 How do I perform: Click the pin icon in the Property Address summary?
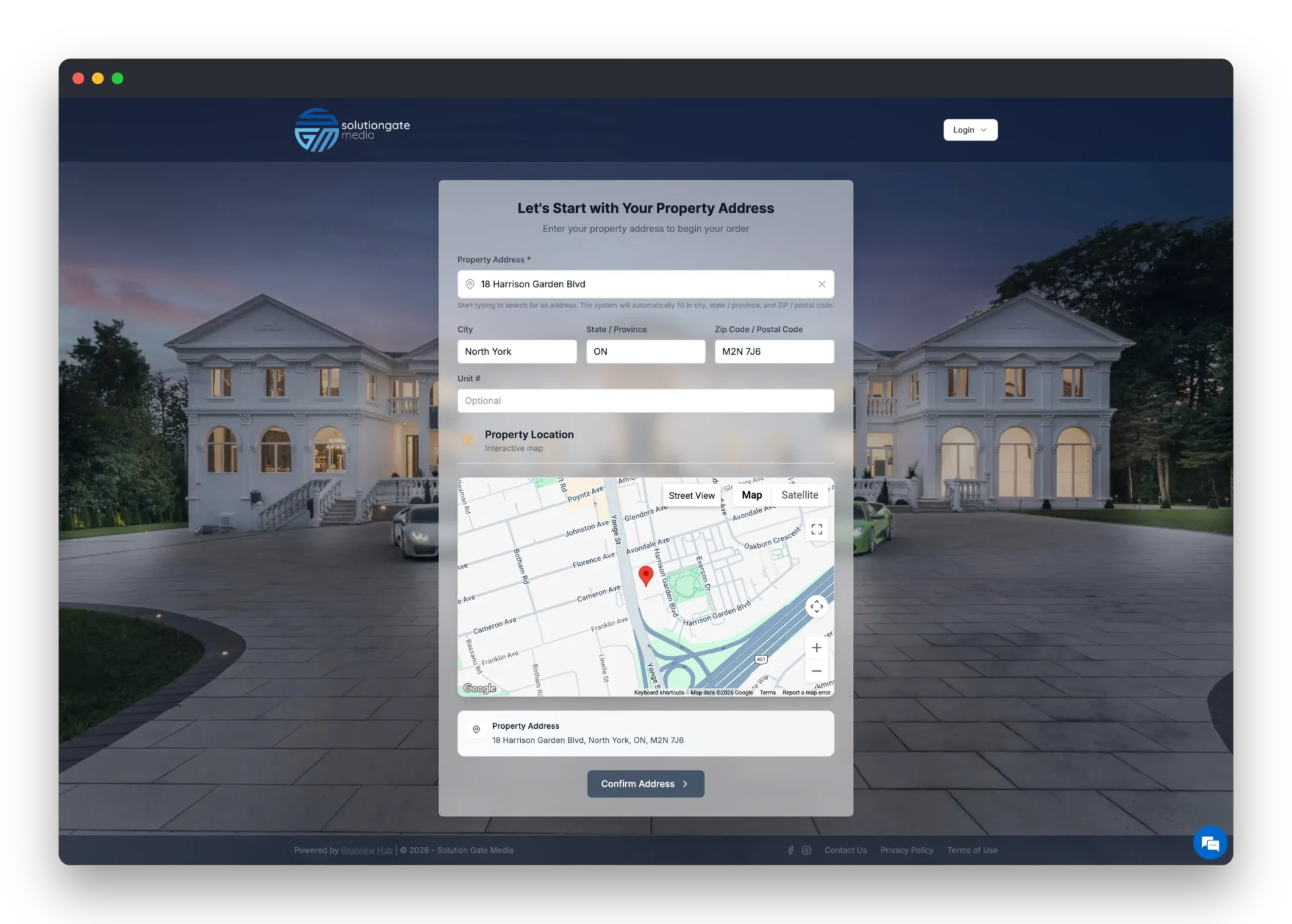pyautogui.click(x=476, y=730)
